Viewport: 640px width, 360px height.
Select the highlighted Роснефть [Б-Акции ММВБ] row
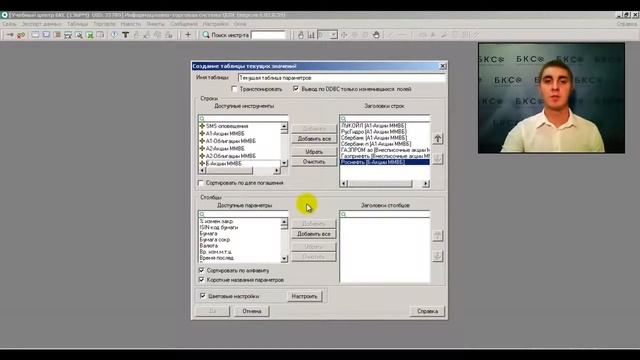pos(384,162)
